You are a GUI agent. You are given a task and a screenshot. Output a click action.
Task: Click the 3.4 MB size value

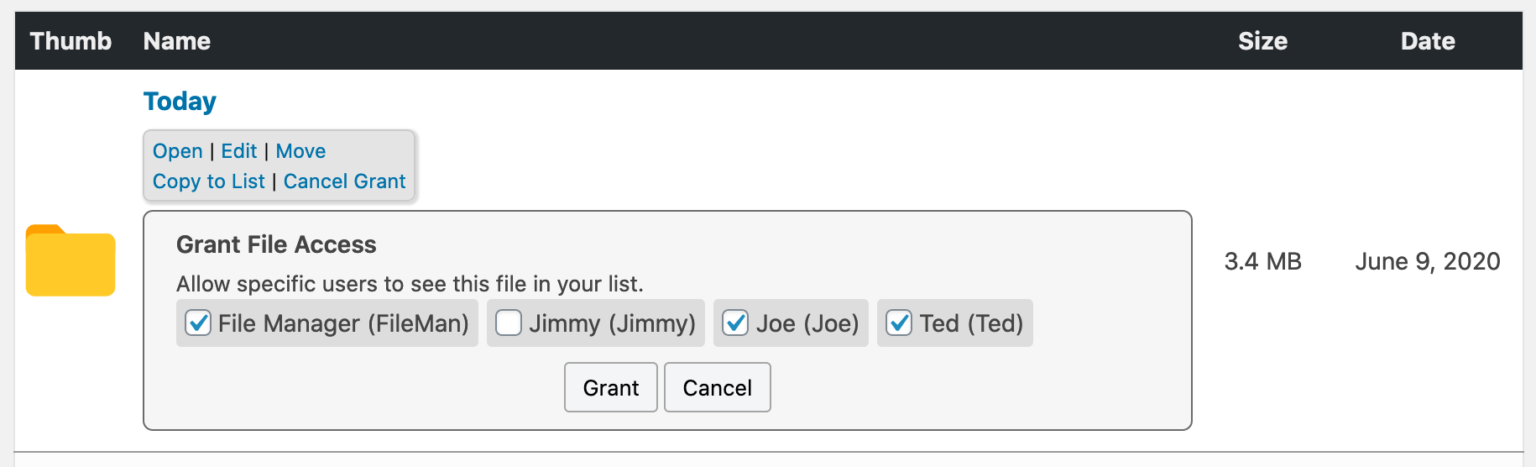click(1263, 262)
